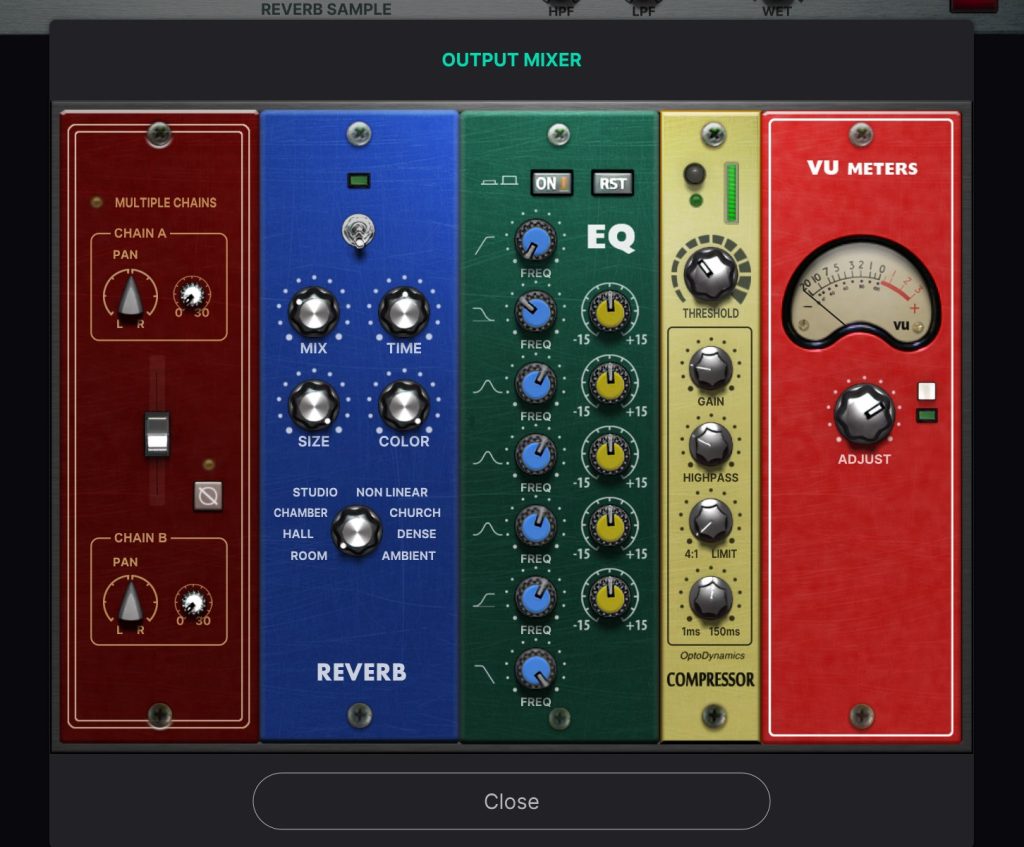The height and width of the screenshot is (847, 1024).
Task: Click the Reverb TIME knob
Action: click(x=403, y=312)
